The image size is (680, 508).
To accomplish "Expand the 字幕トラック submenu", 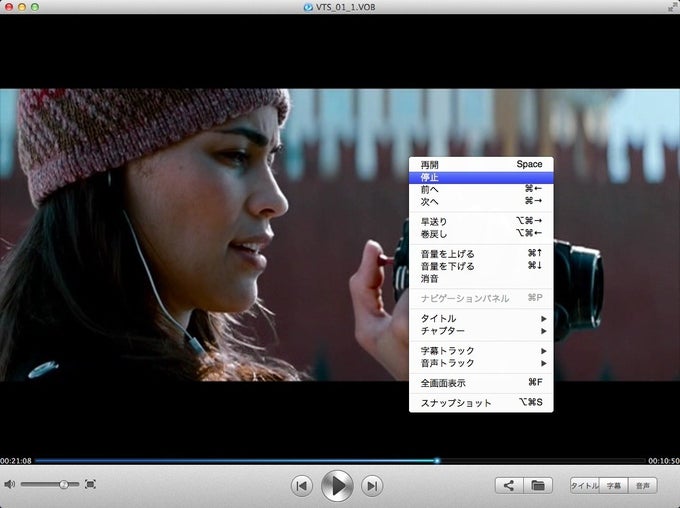I will [x=481, y=351].
